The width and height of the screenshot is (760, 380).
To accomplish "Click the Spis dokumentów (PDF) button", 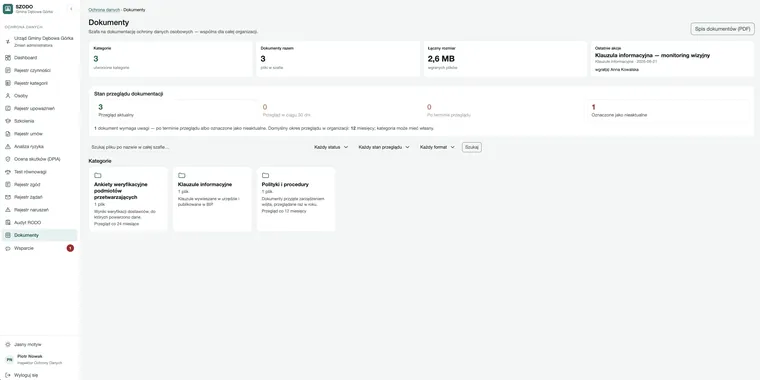I will click(x=722, y=29).
